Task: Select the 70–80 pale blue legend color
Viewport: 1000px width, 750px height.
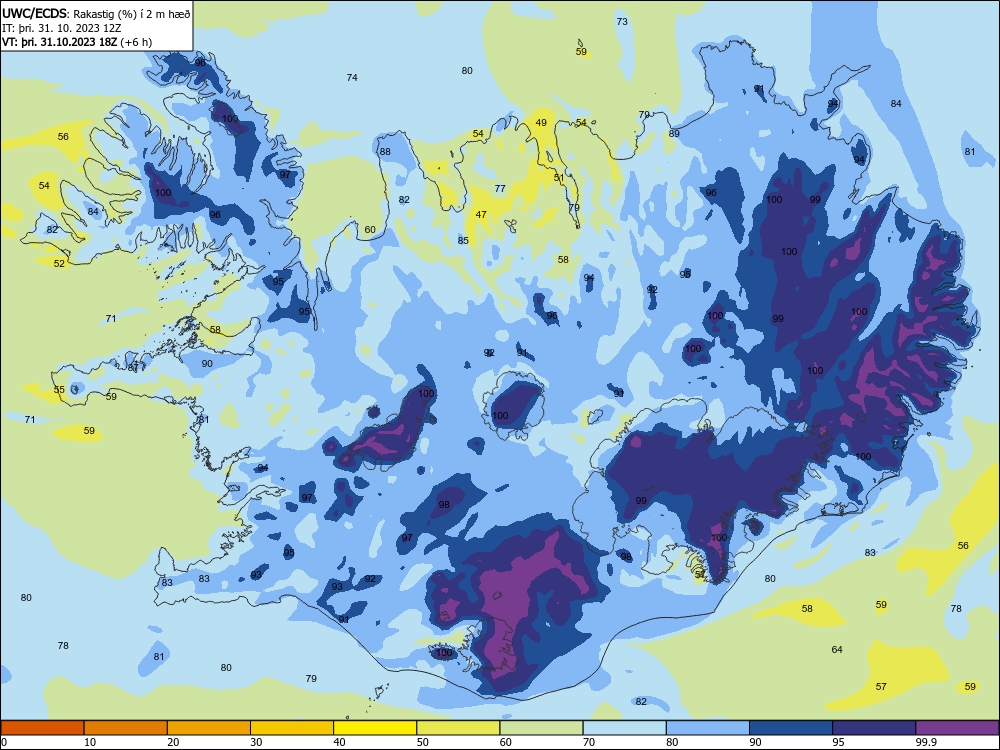Action: click(x=624, y=728)
